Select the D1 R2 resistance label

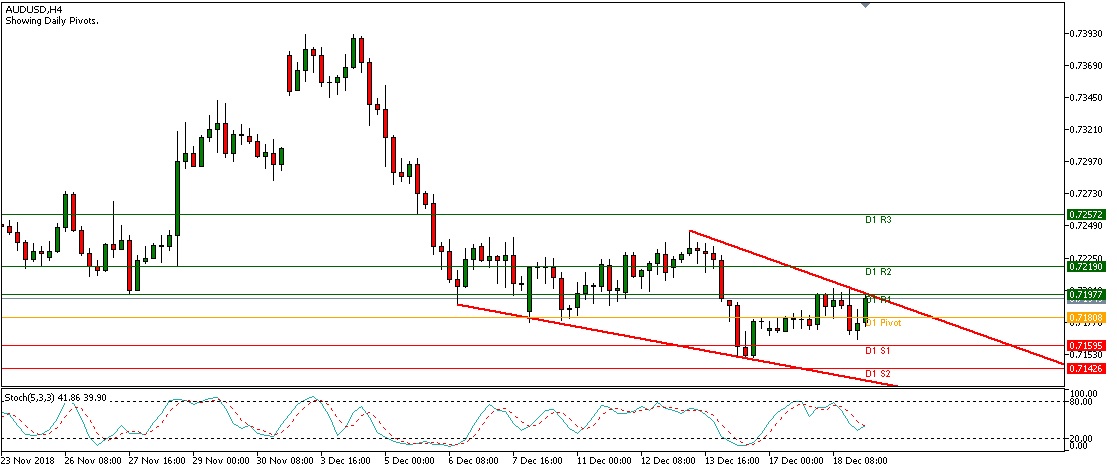coord(878,271)
